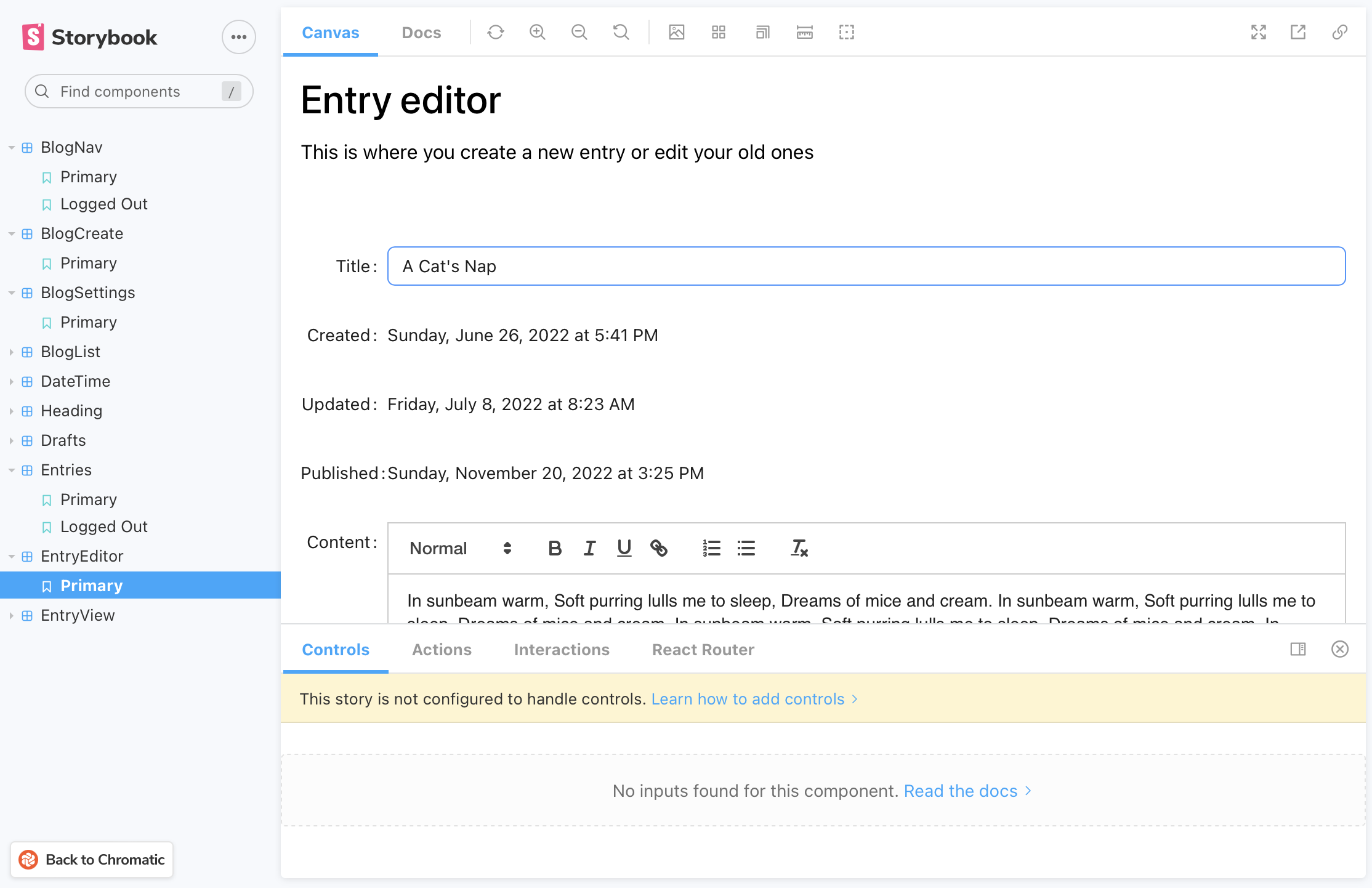Toggle the measure ruler tool
Image resolution: width=1372 pixels, height=888 pixels.
tap(804, 32)
